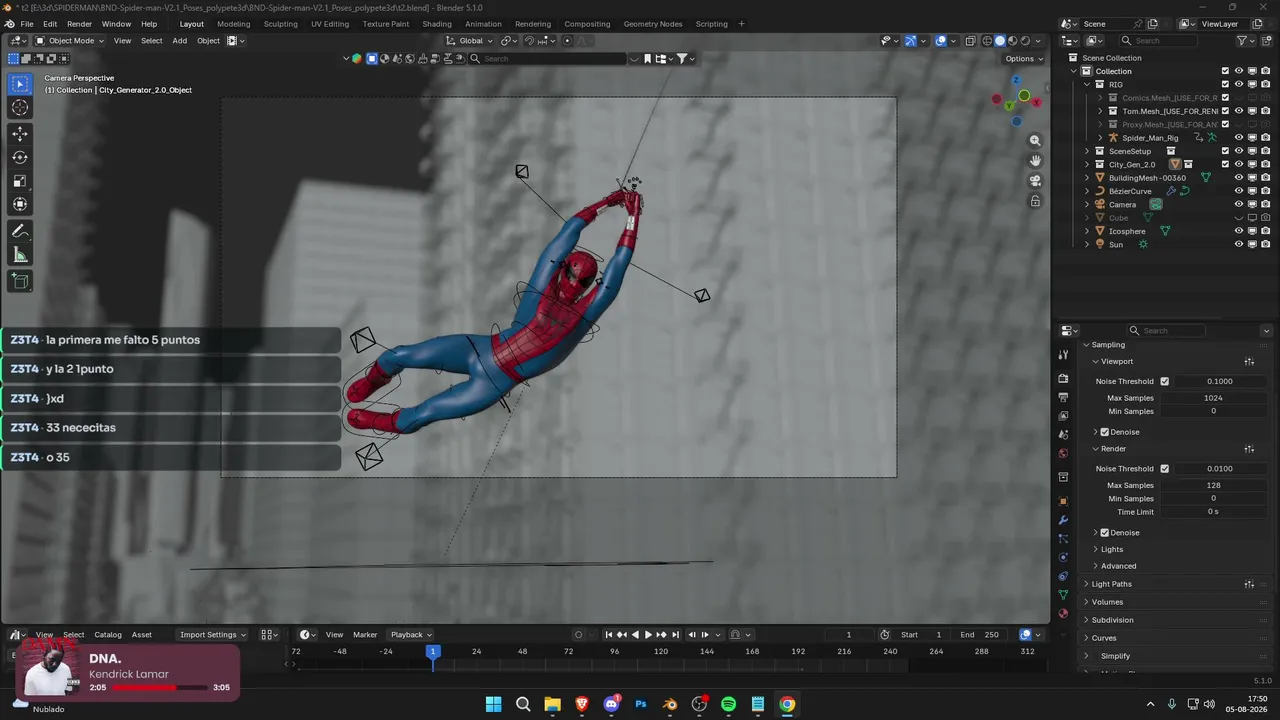Switch to the Geometry Nodes workspace tab
Screen dimensions: 1280x720
pos(653,24)
